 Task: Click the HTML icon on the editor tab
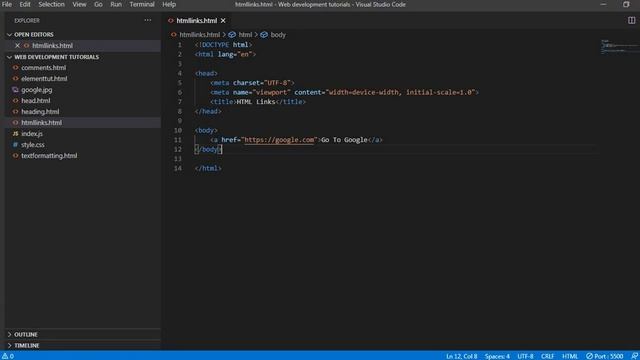point(171,20)
